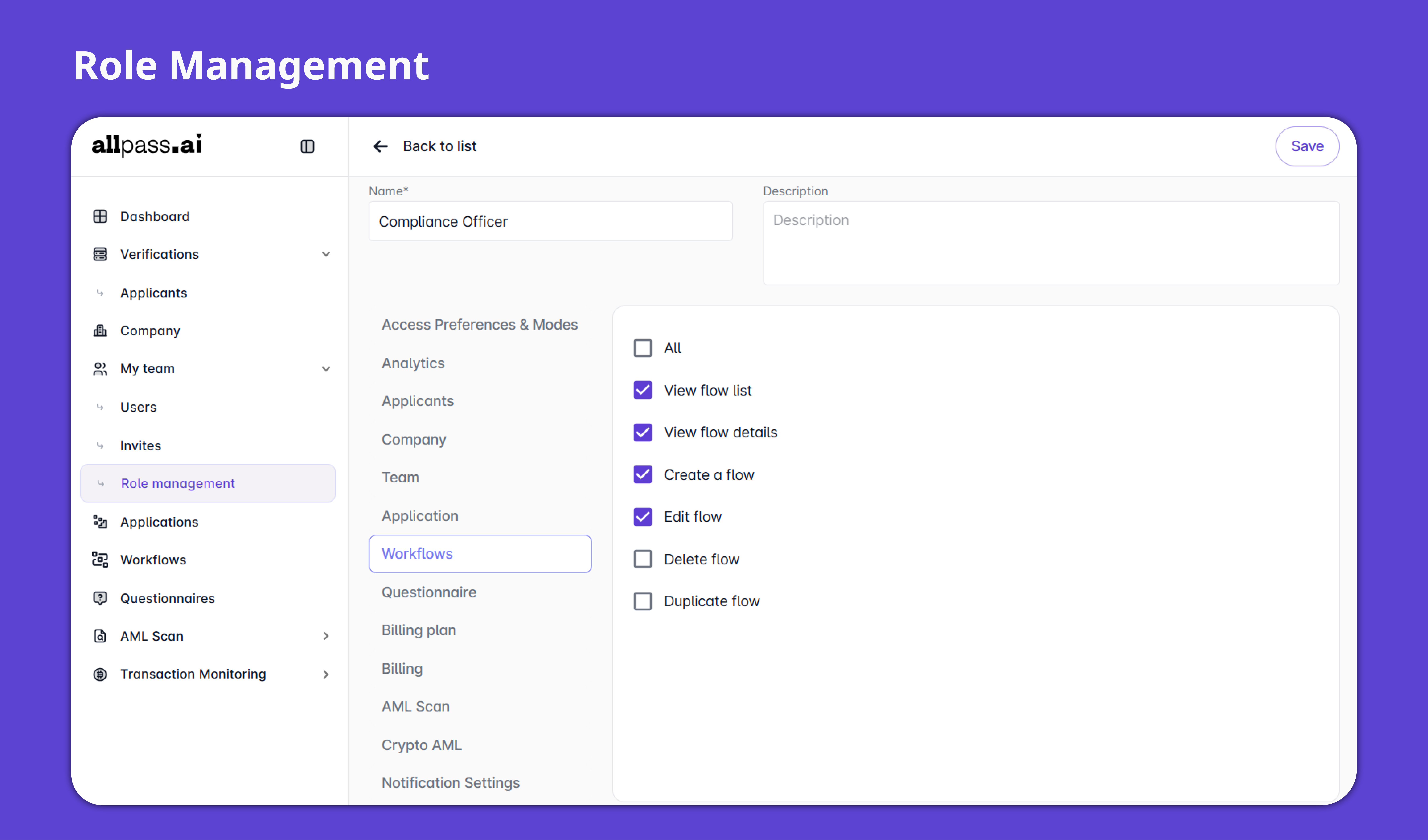Click the Company building icon in sidebar
The height and width of the screenshot is (840, 1428).
coord(100,330)
